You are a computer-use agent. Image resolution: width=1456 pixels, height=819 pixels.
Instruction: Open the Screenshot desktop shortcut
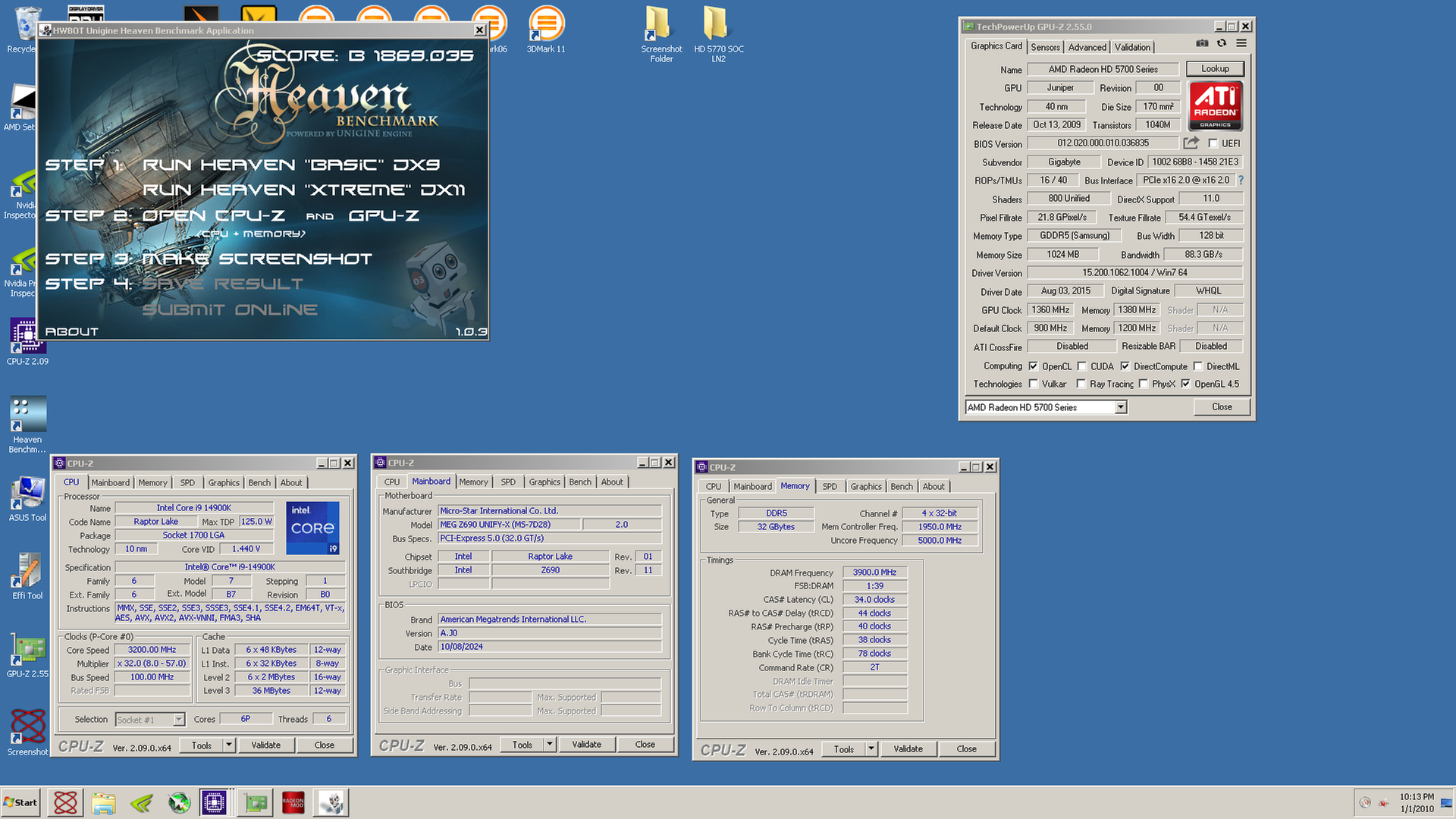tap(27, 733)
